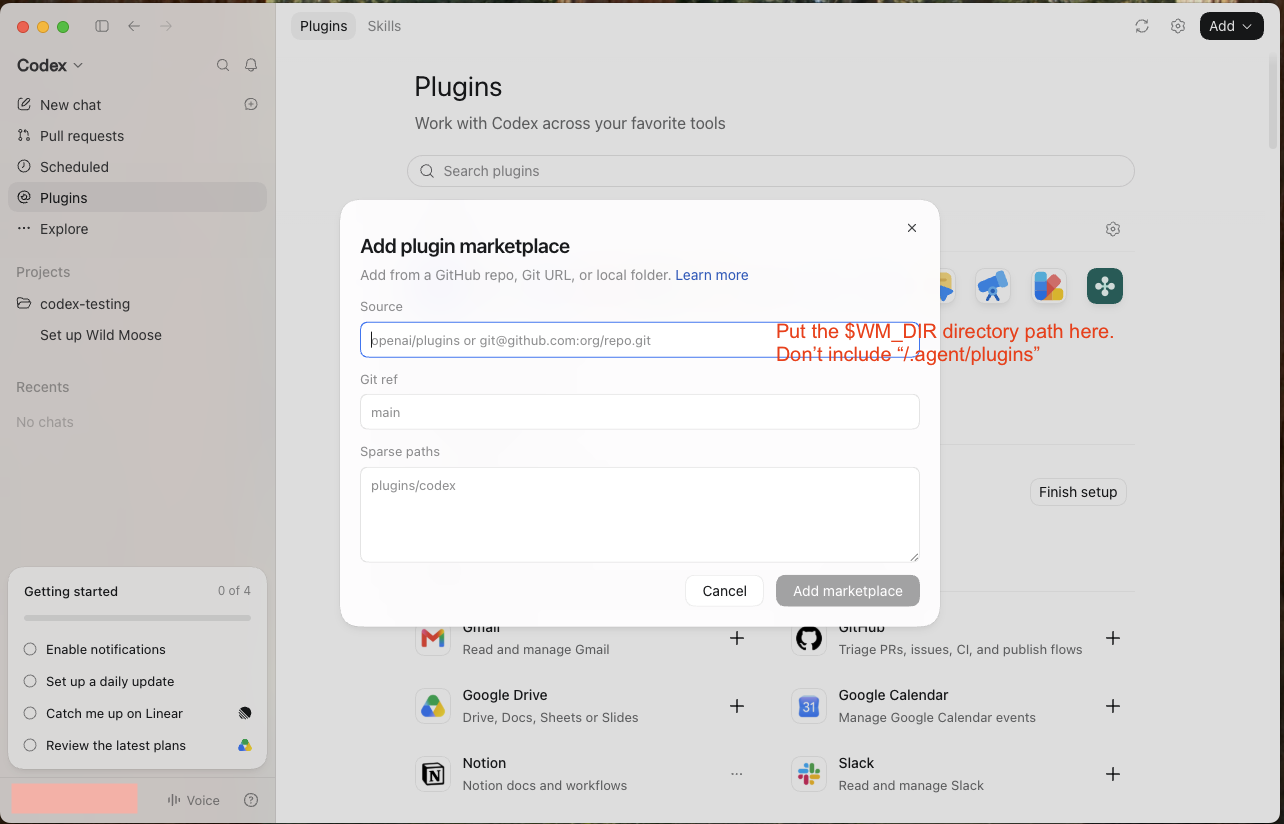The width and height of the screenshot is (1284, 824).
Task: Toggle the sidebar panel icon
Action: [102, 26]
